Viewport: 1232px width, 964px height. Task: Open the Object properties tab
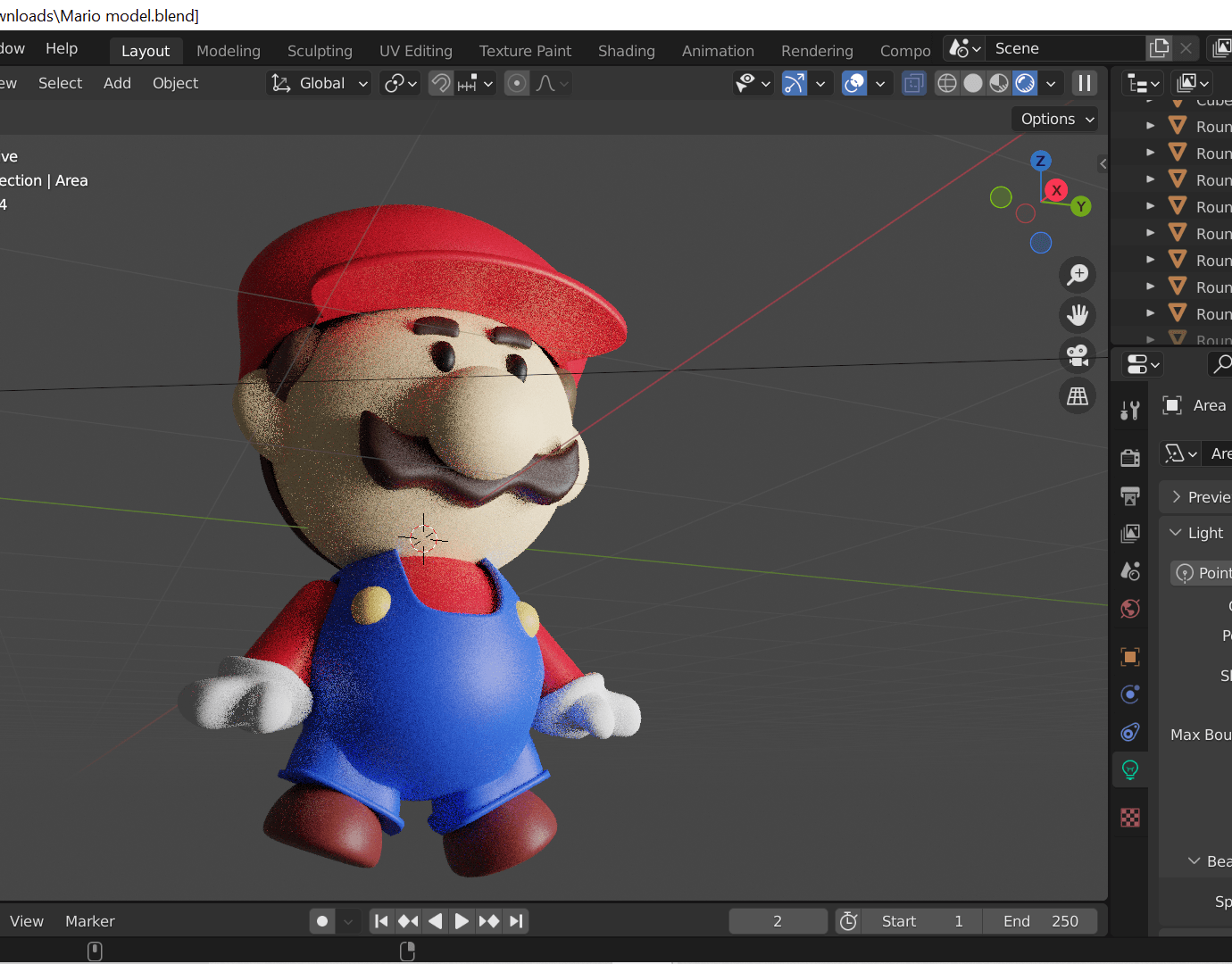coord(1130,657)
